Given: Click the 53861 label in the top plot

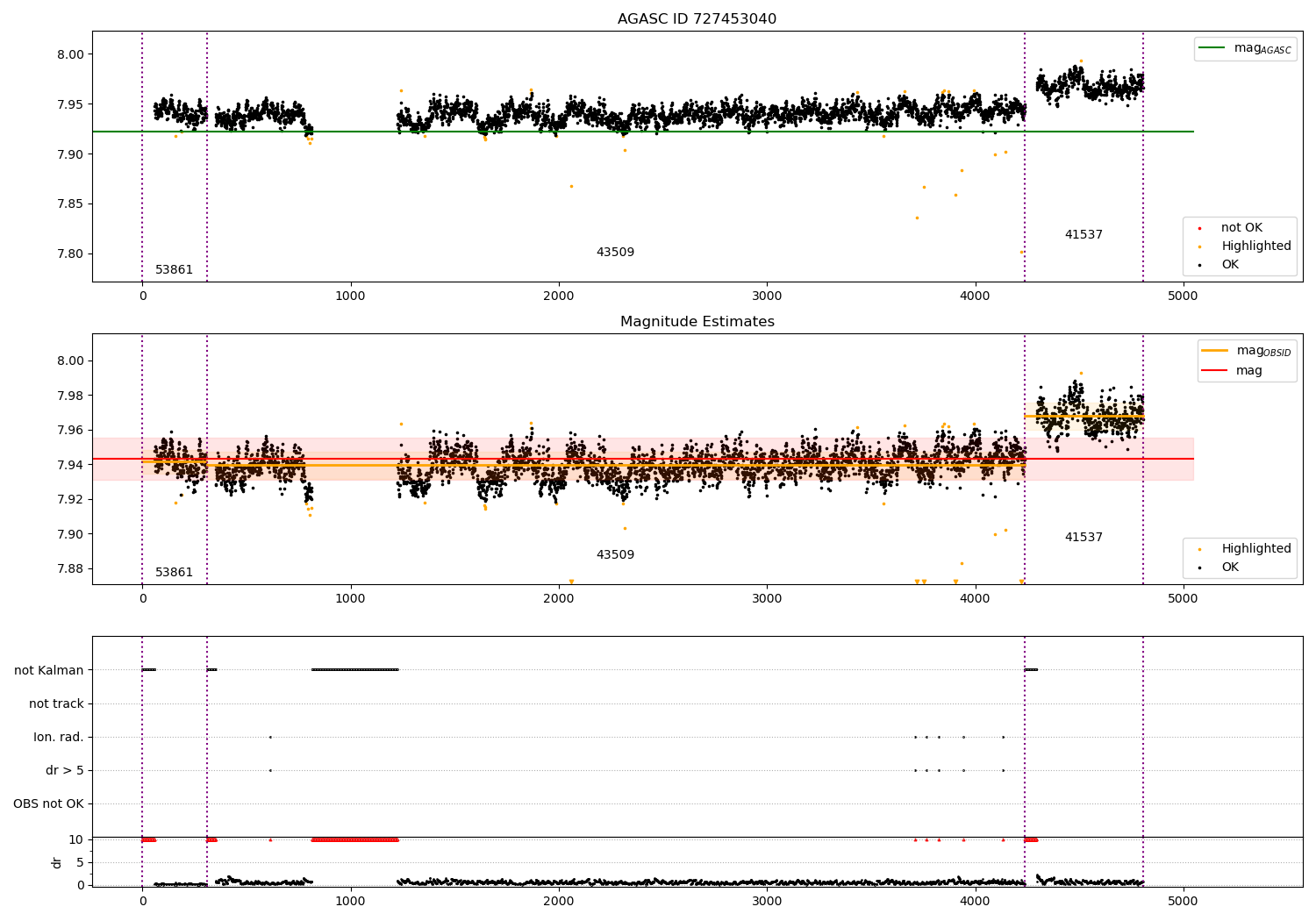Looking at the screenshot, I should [174, 270].
